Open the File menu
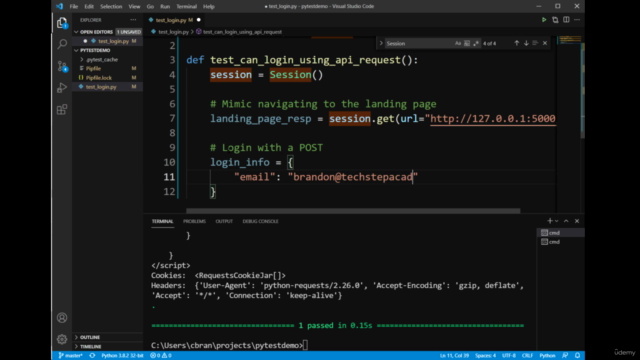 coord(73,7)
